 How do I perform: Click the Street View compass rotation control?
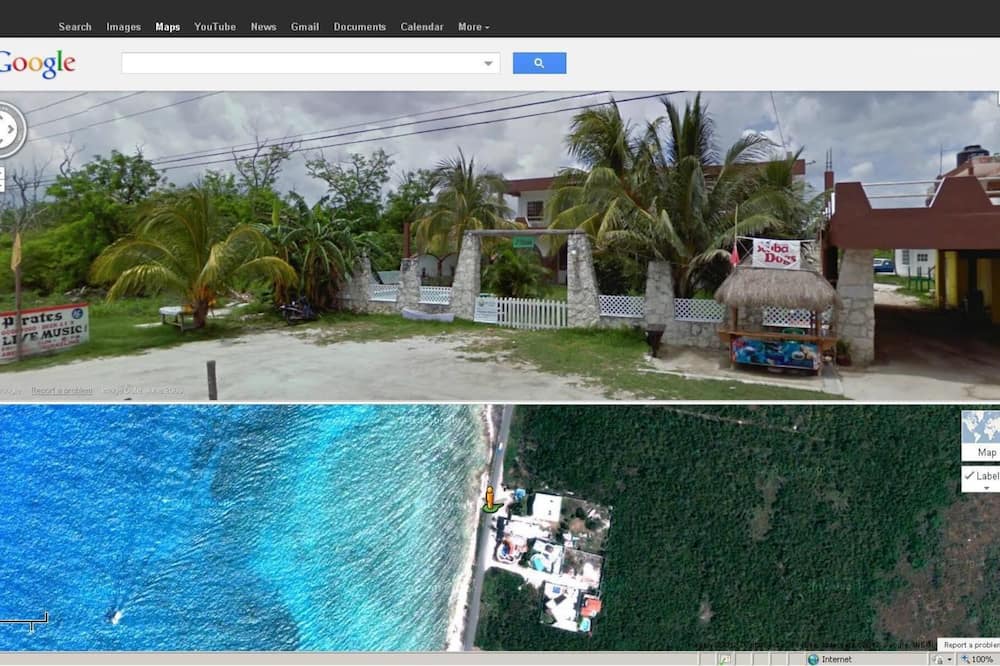tap(8, 130)
